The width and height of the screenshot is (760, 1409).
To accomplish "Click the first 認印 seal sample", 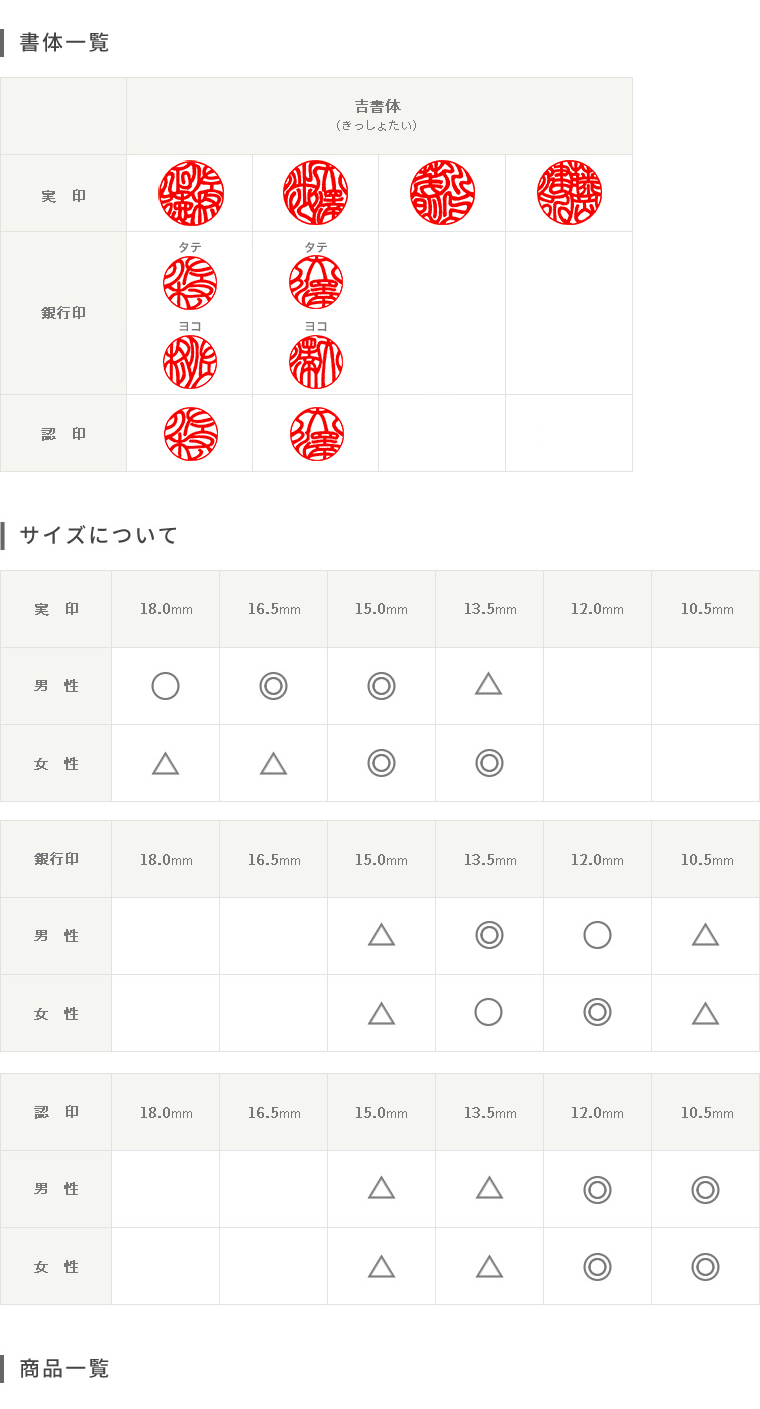I will point(191,434).
